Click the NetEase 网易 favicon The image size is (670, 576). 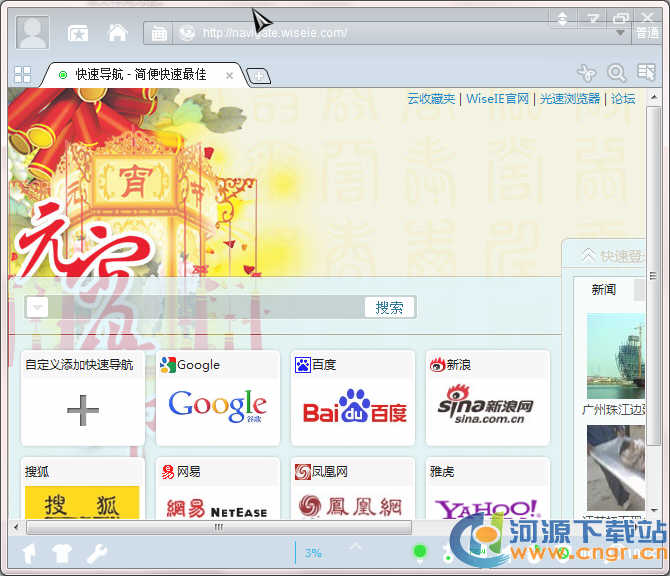pyautogui.click(x=168, y=472)
